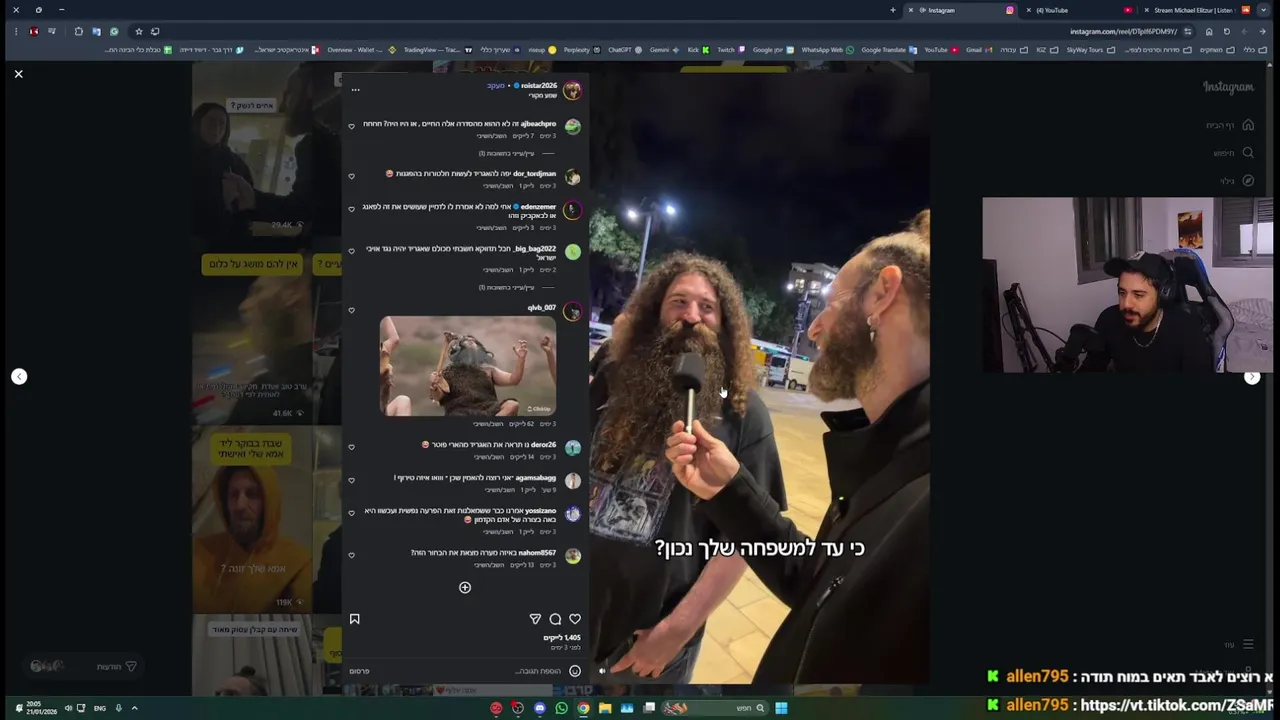
Task: Open dor_tordjman's profile avatar
Action: point(572,177)
